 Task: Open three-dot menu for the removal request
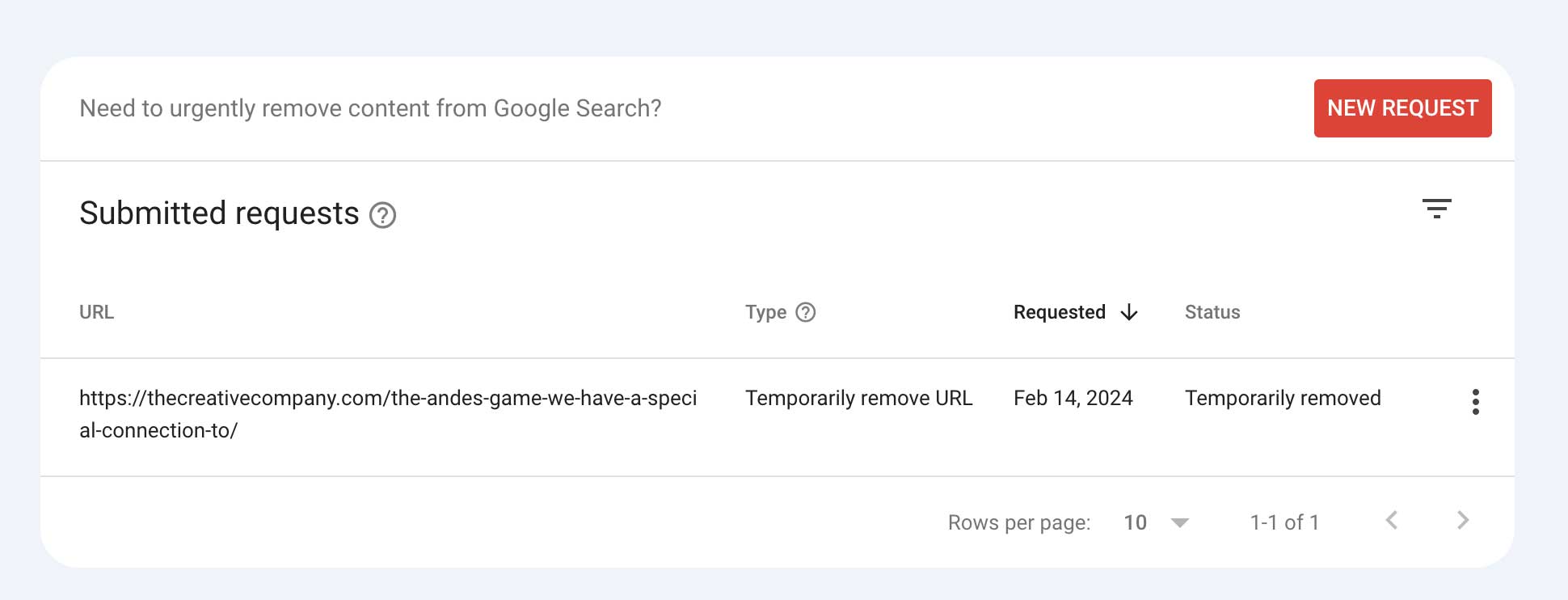[x=1476, y=402]
